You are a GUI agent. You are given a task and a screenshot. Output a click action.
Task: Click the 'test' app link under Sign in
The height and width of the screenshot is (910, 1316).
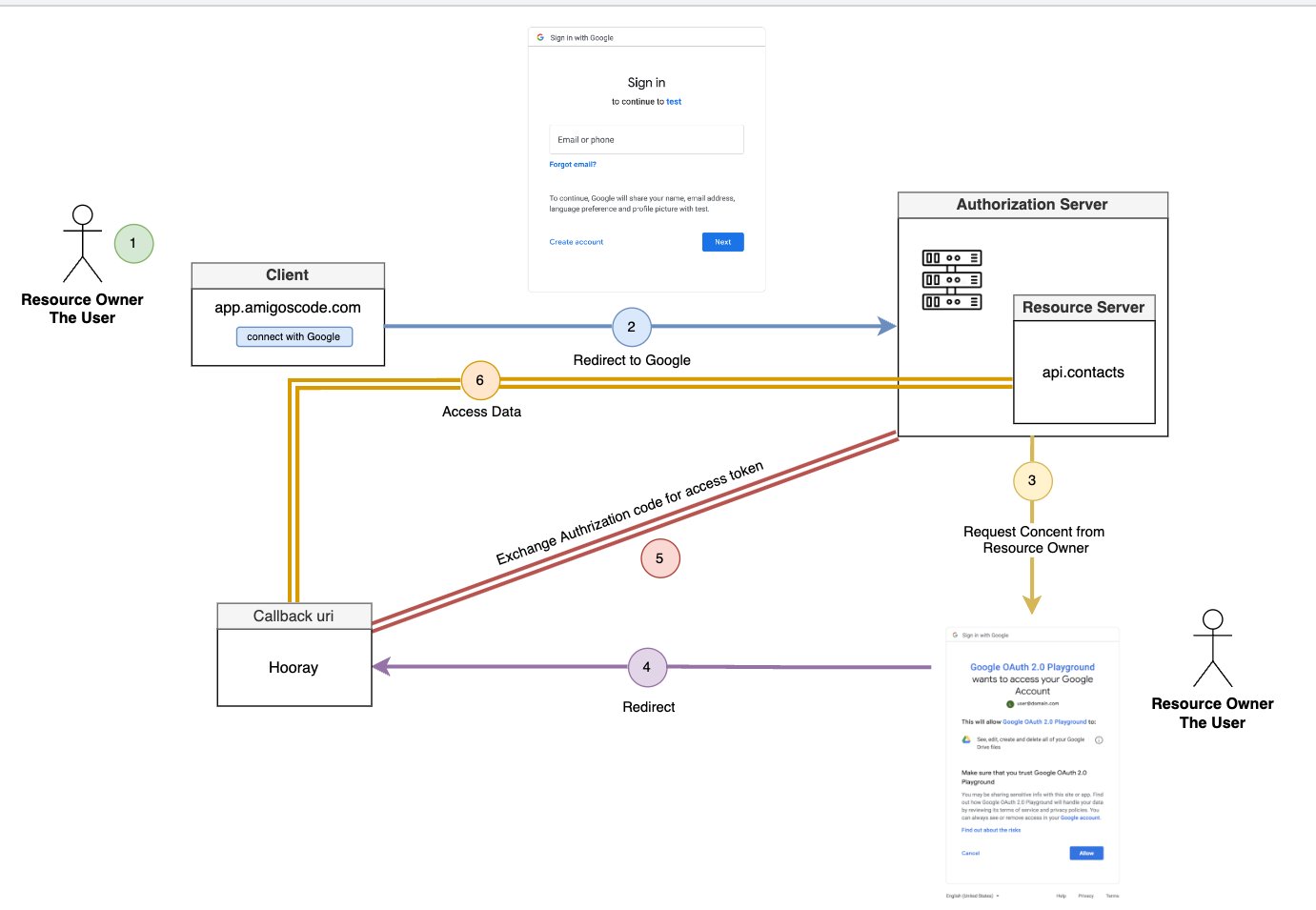click(674, 101)
